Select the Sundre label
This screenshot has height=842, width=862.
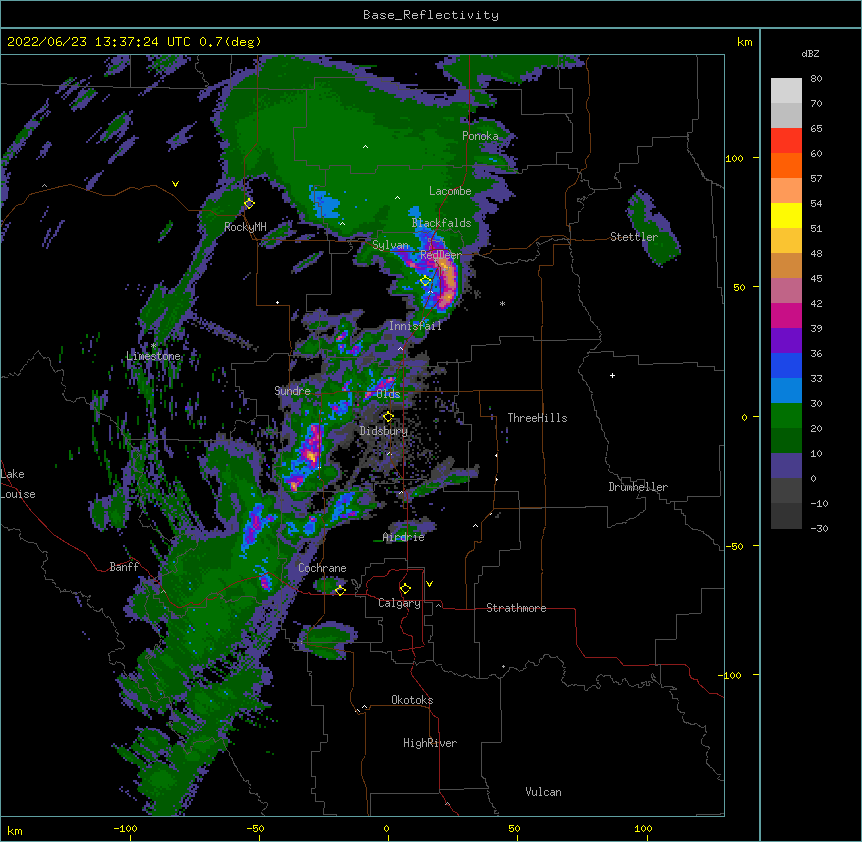[x=292, y=391]
